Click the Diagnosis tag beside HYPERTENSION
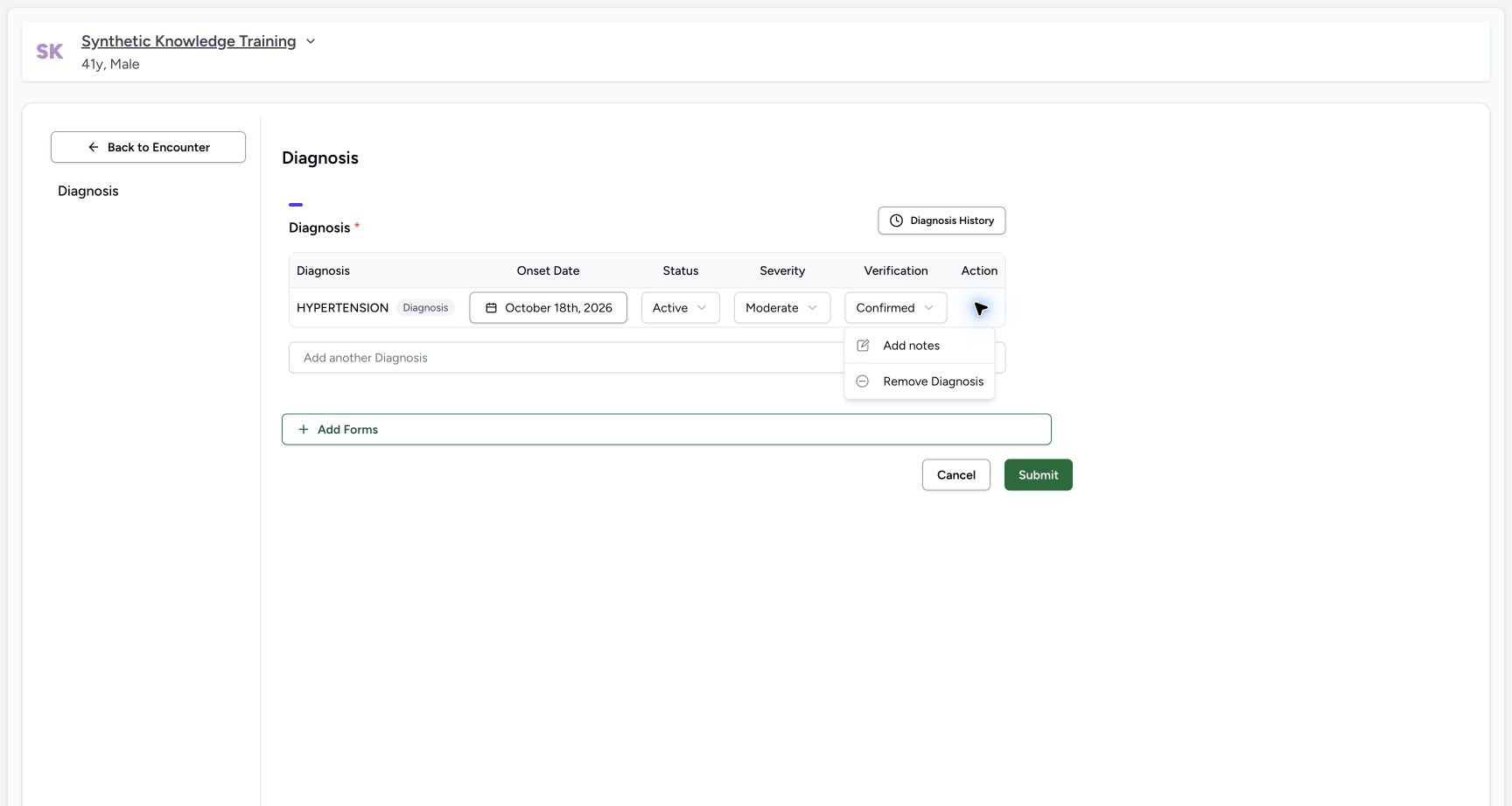Screen dimensions: 1512x806 pos(425,308)
